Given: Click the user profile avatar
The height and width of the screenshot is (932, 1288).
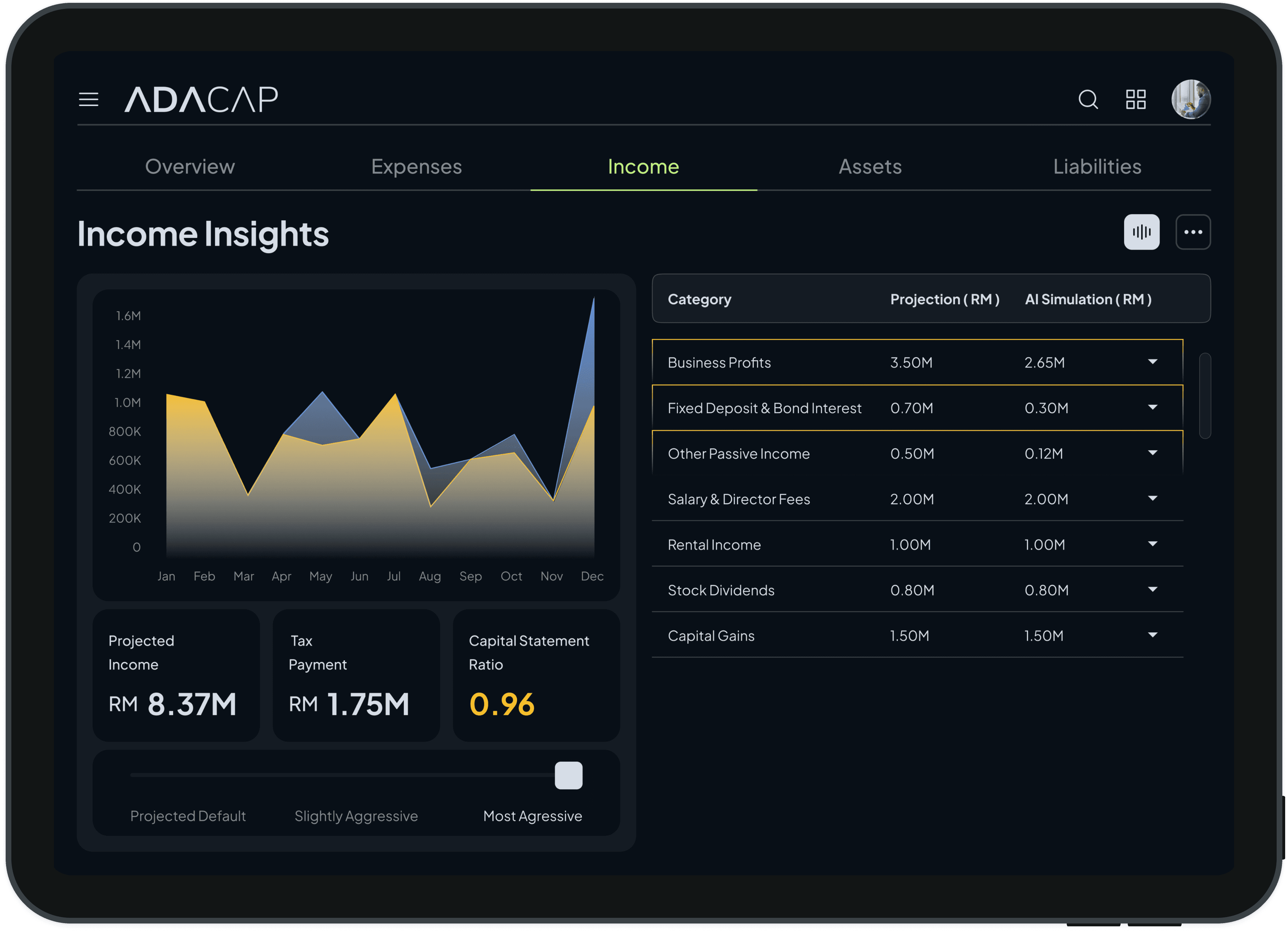Looking at the screenshot, I should 1191,99.
